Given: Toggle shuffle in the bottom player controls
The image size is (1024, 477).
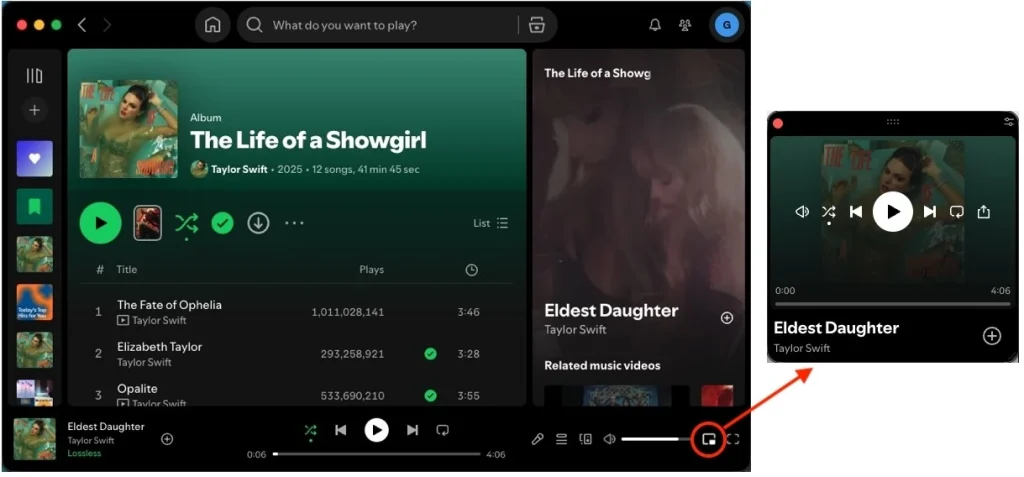Looking at the screenshot, I should [x=310, y=430].
